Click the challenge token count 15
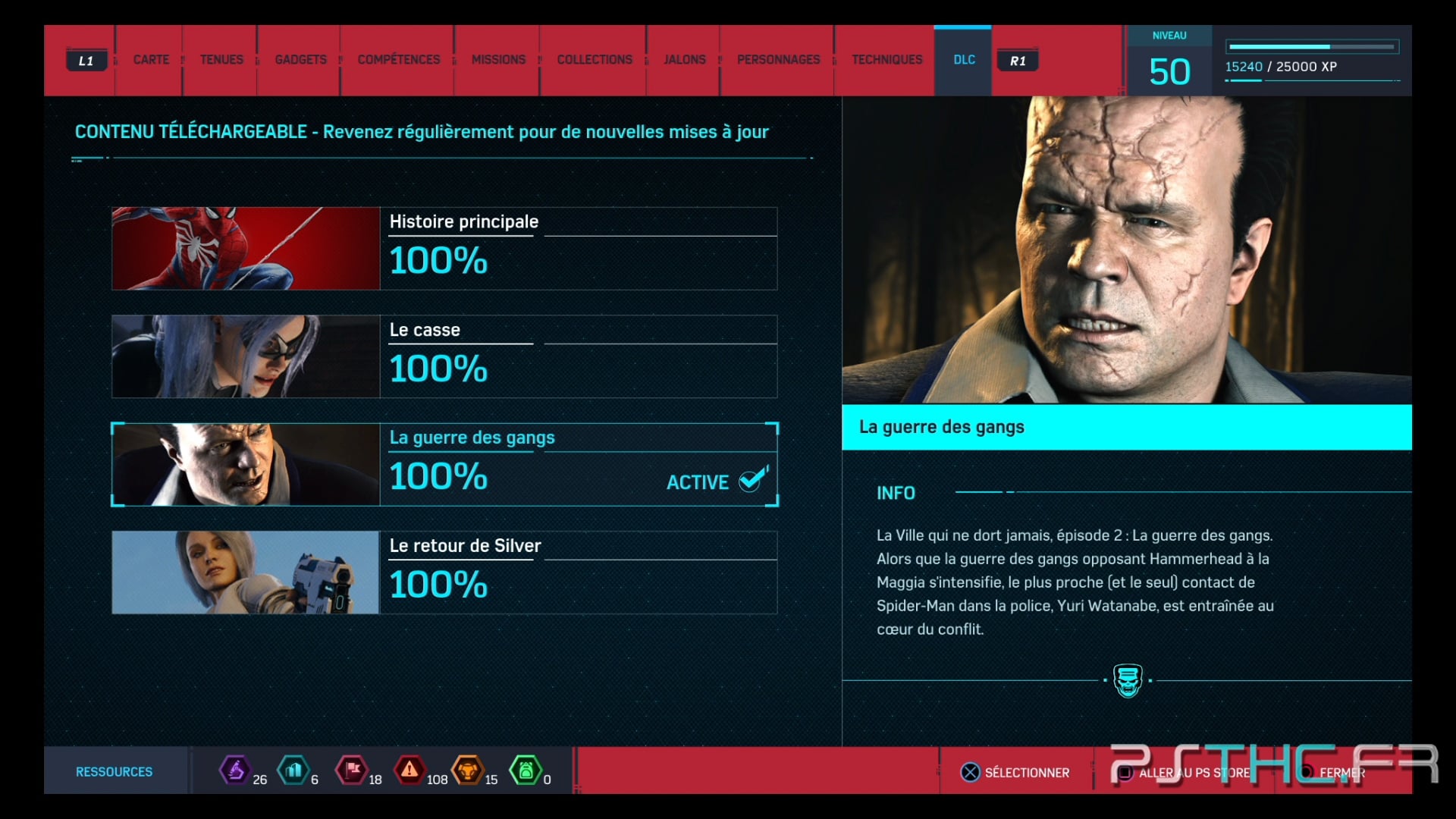Screen dimensions: 1456x819 (x=491, y=780)
